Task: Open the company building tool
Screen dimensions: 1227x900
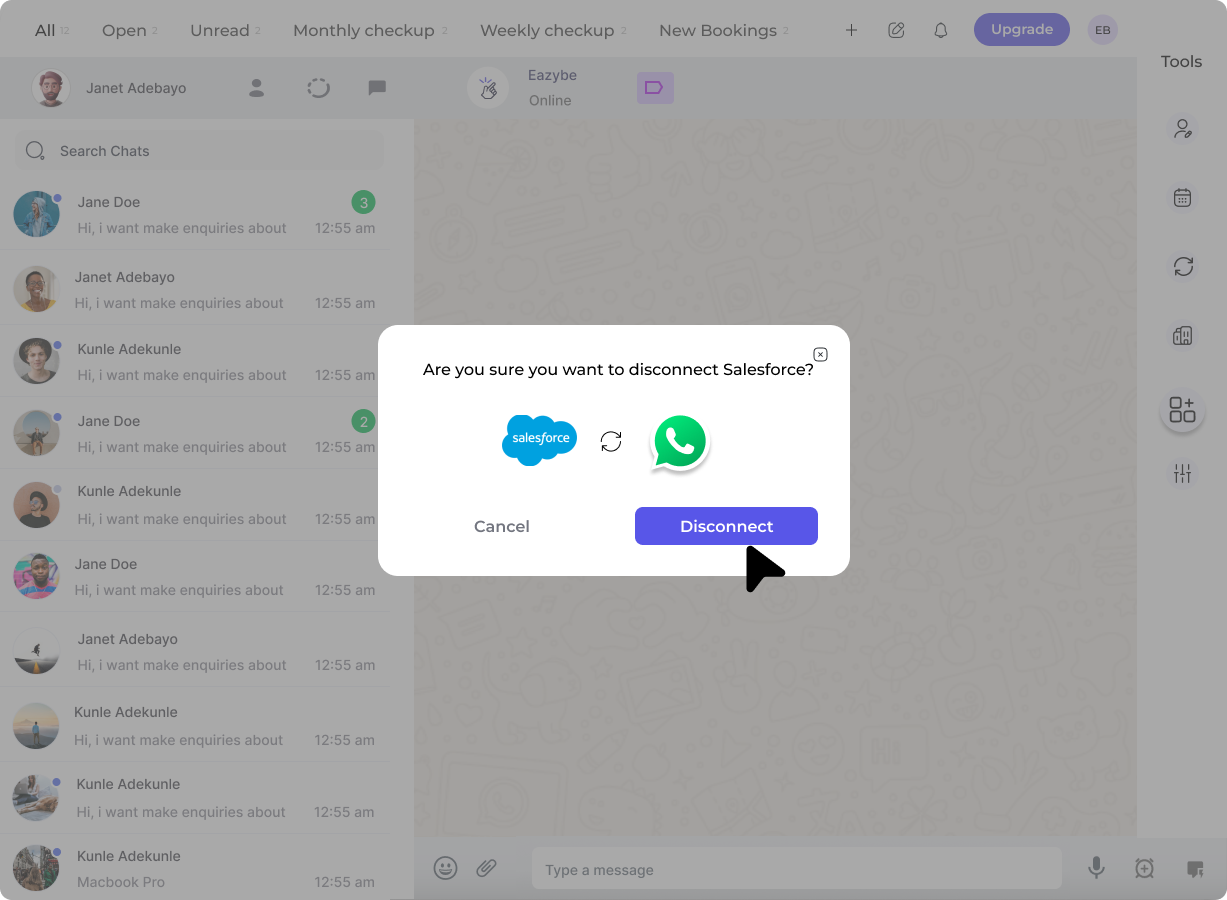Action: (1182, 336)
